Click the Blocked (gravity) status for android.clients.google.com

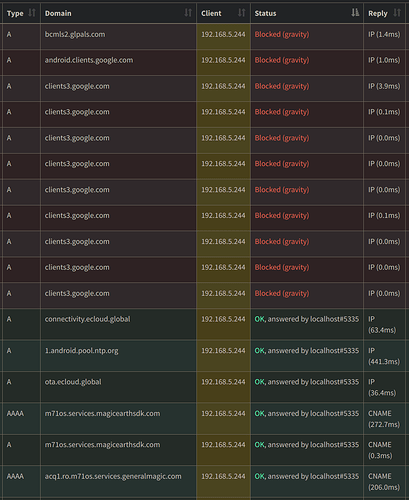[x=282, y=60]
